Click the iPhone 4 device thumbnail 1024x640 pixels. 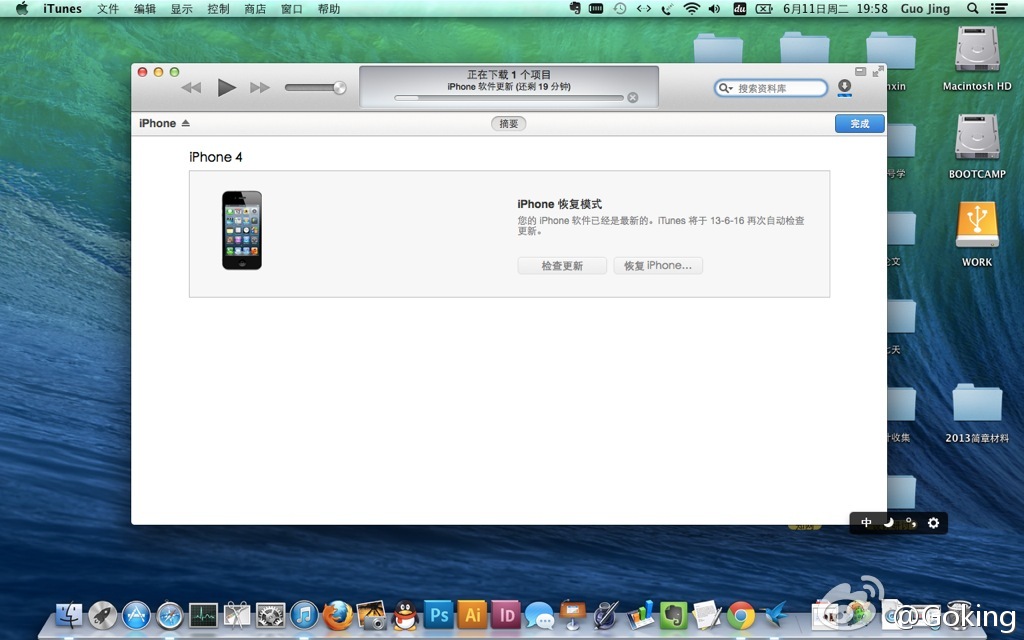click(242, 231)
